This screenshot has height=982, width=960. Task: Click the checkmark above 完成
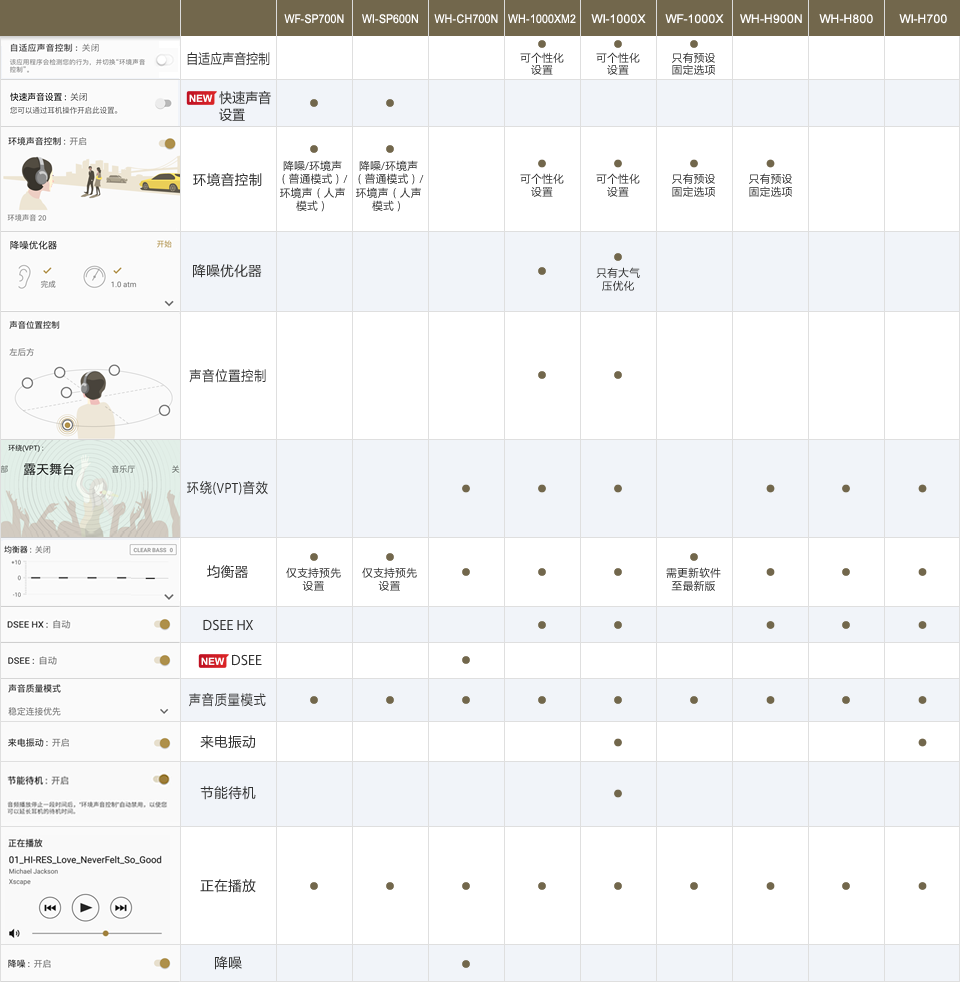[48, 271]
